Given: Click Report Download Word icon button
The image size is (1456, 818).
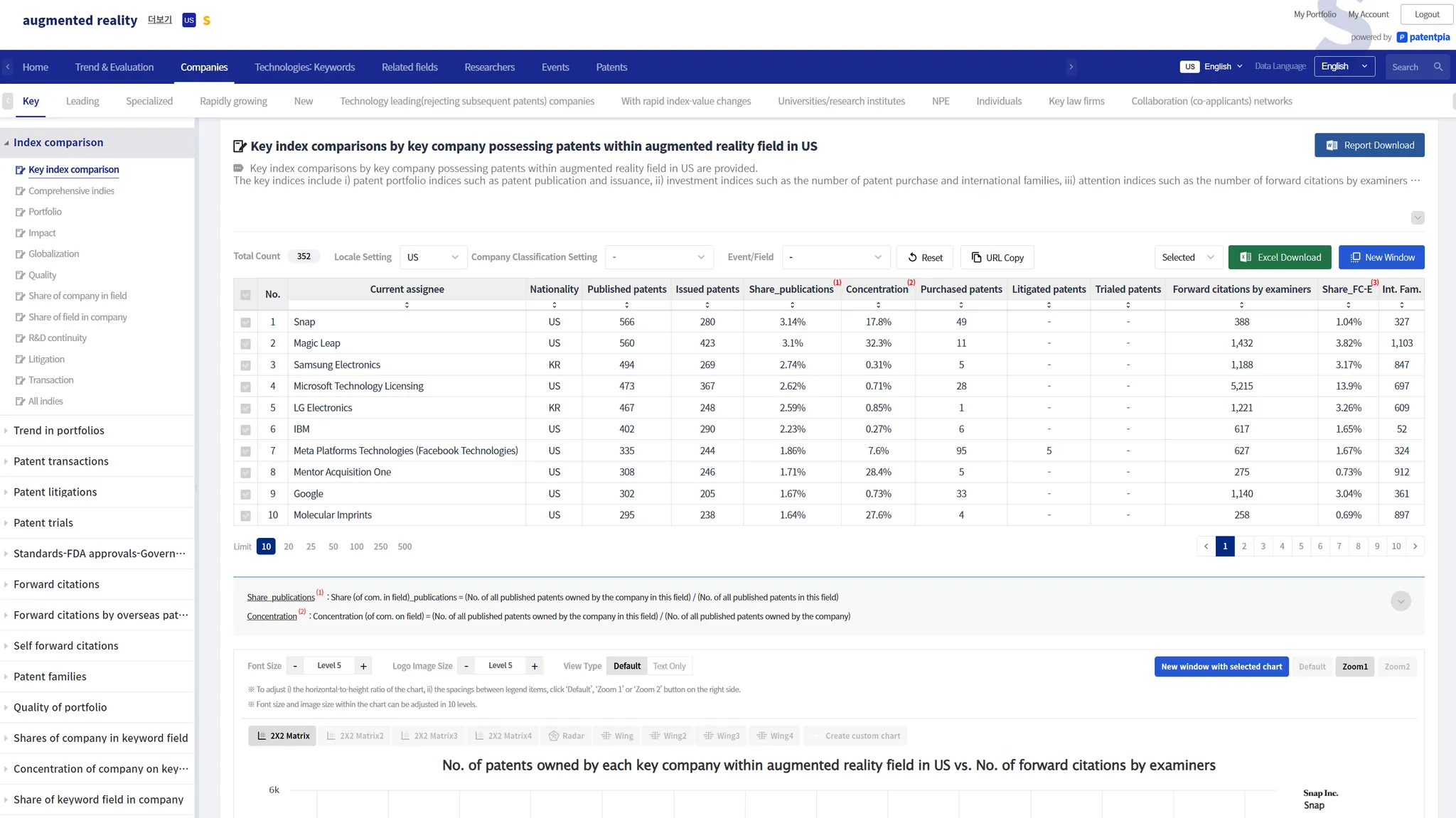Looking at the screenshot, I should (1369, 145).
